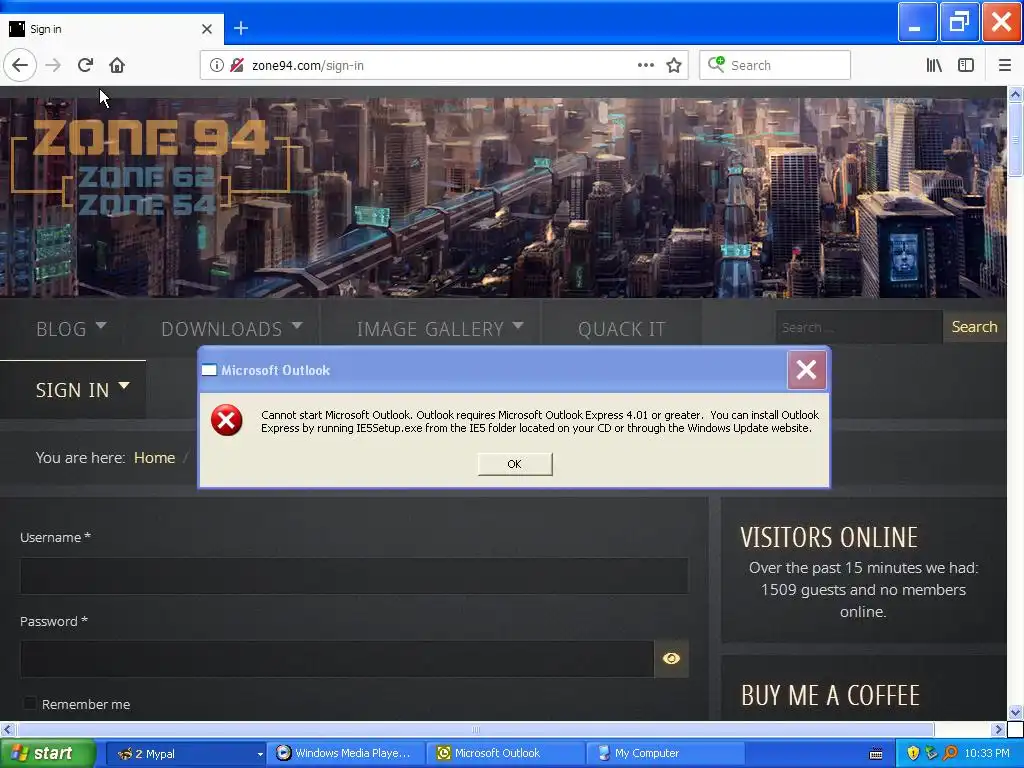Image resolution: width=1024 pixels, height=768 pixels.
Task: Click the orange magnifier tray icon
Action: 950,753
